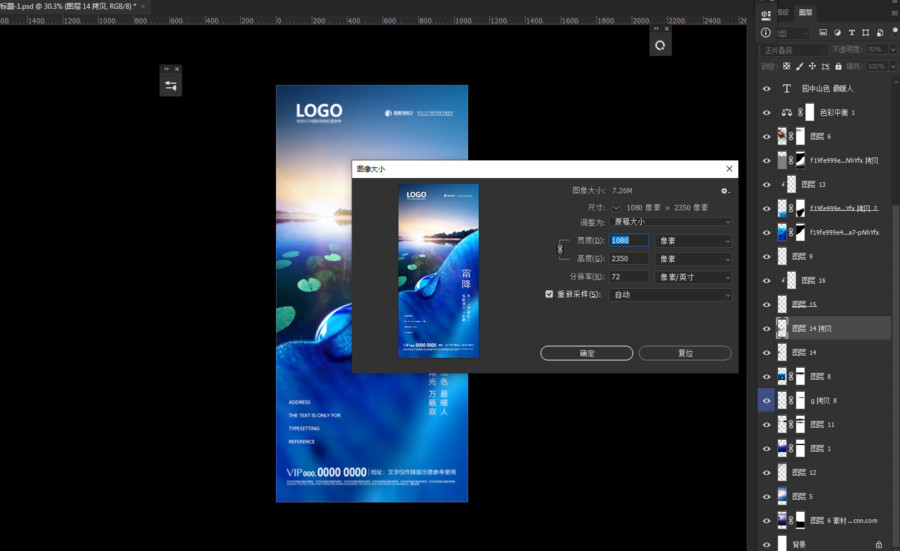
Task: Click the lock image pixels brush icon
Action: click(800, 67)
